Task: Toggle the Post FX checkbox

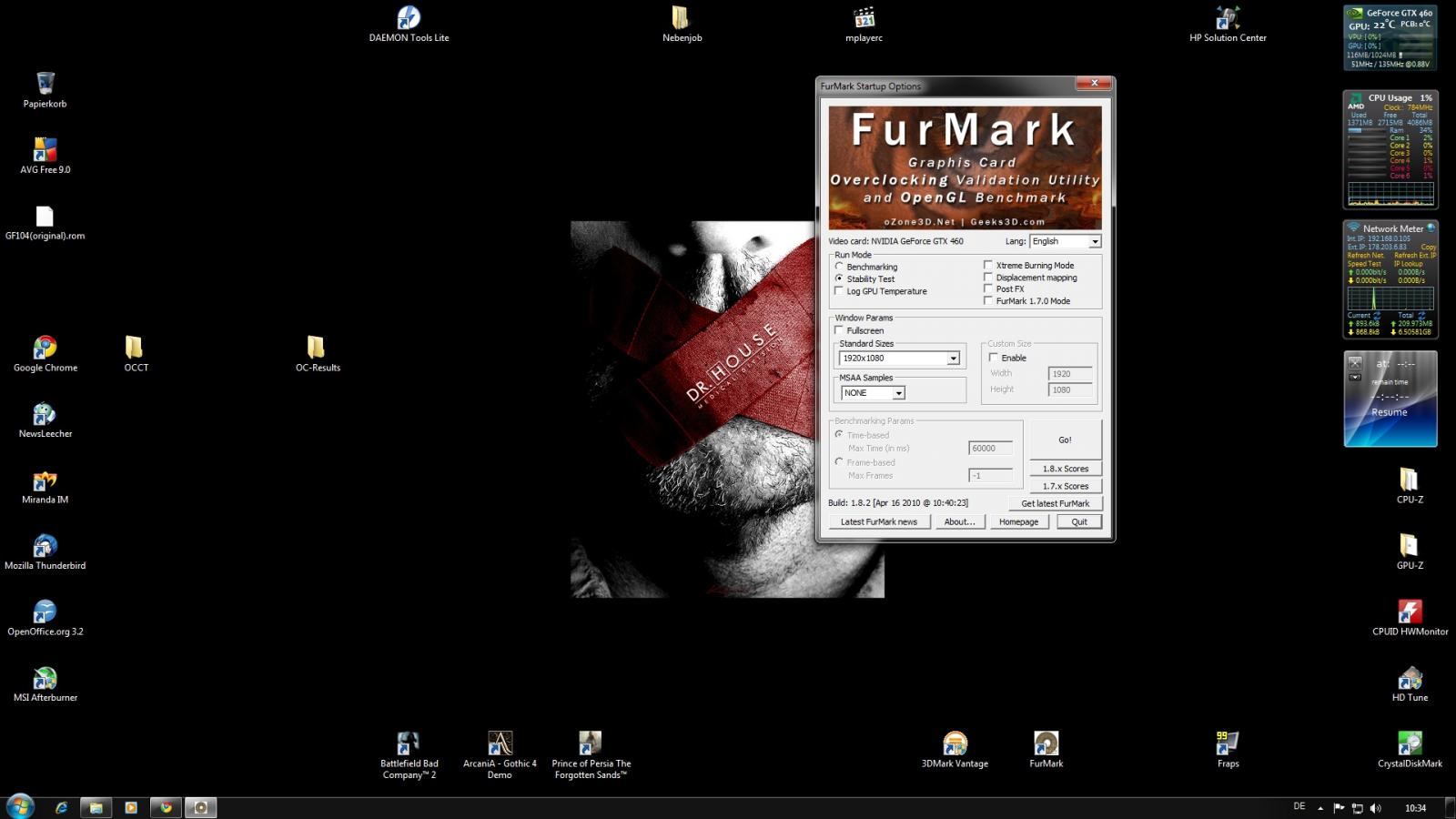Action: click(x=988, y=288)
